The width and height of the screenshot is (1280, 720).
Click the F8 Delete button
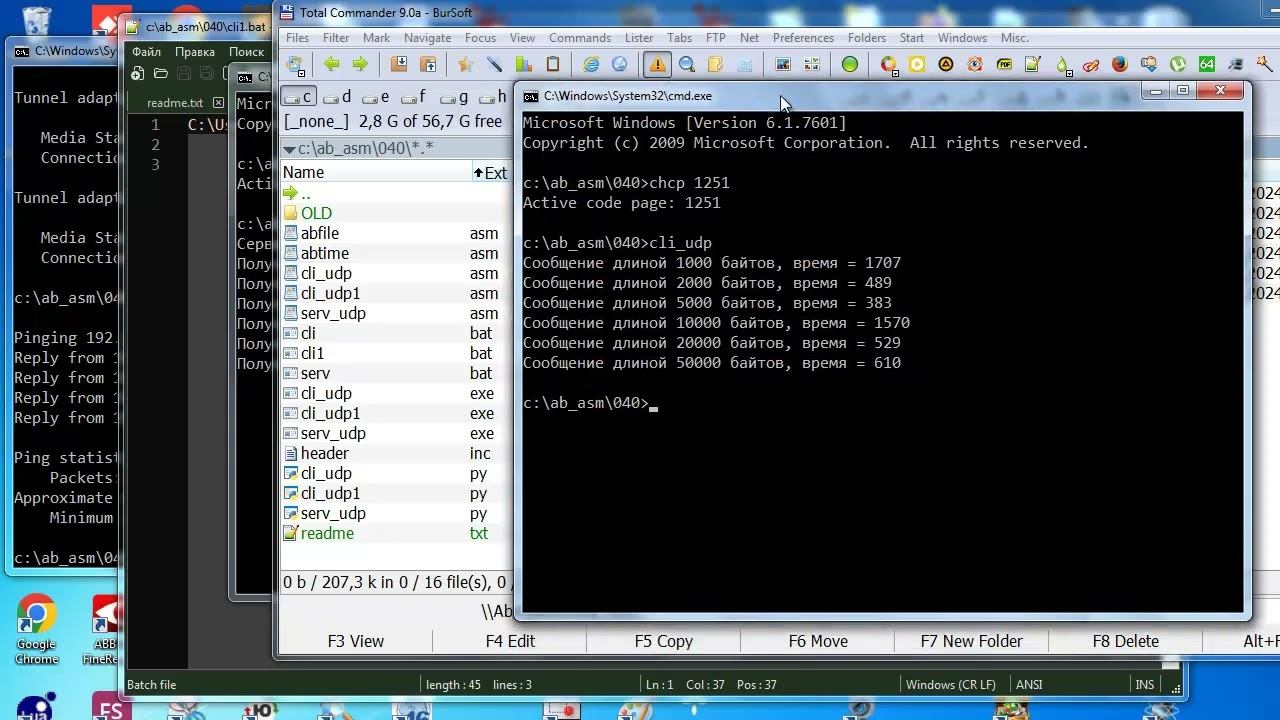[x=1126, y=641]
